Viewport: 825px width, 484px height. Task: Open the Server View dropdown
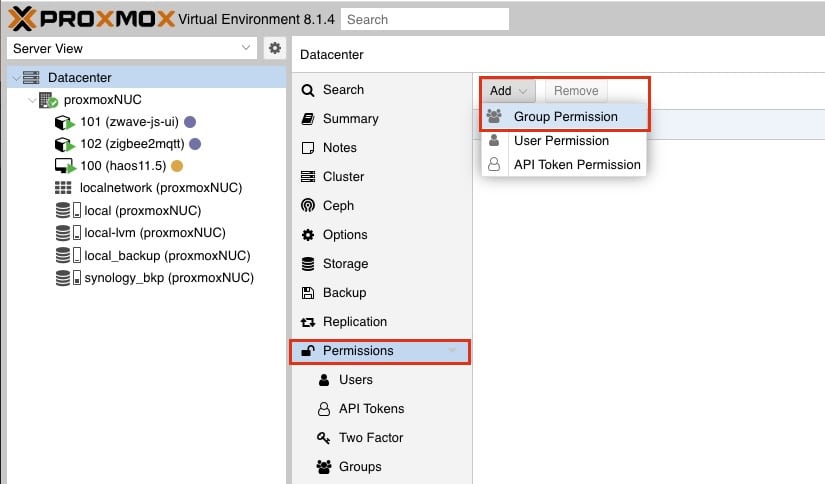click(x=132, y=48)
